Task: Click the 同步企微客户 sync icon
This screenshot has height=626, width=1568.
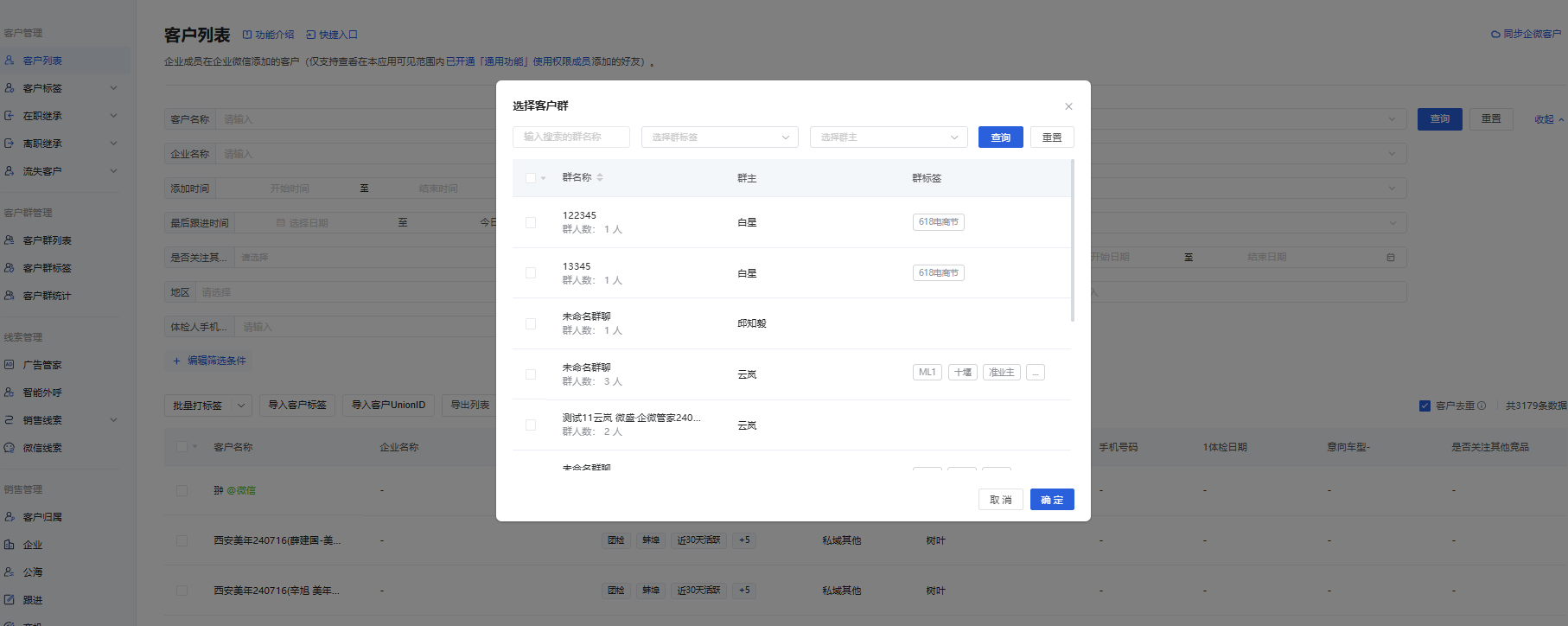Action: click(x=1495, y=35)
